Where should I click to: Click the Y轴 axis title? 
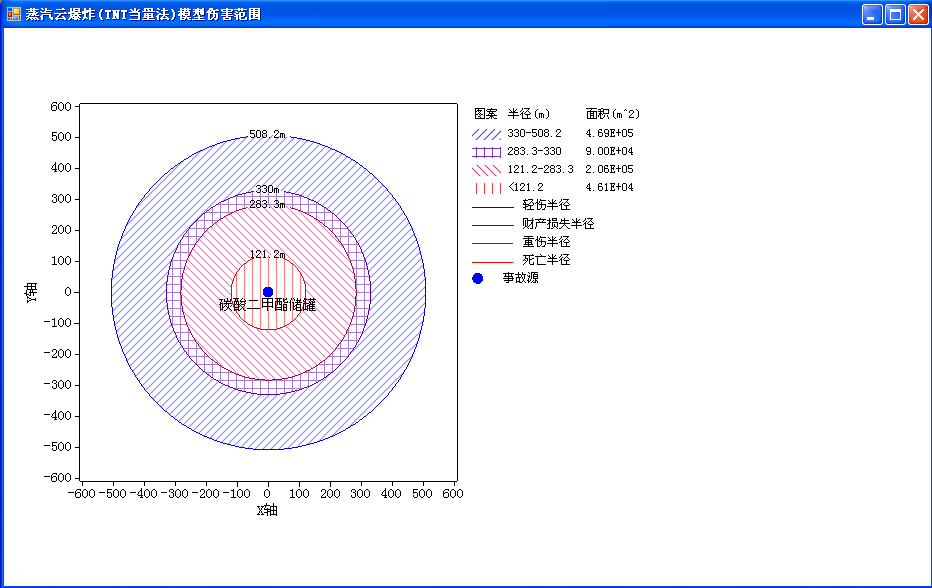(x=31, y=293)
